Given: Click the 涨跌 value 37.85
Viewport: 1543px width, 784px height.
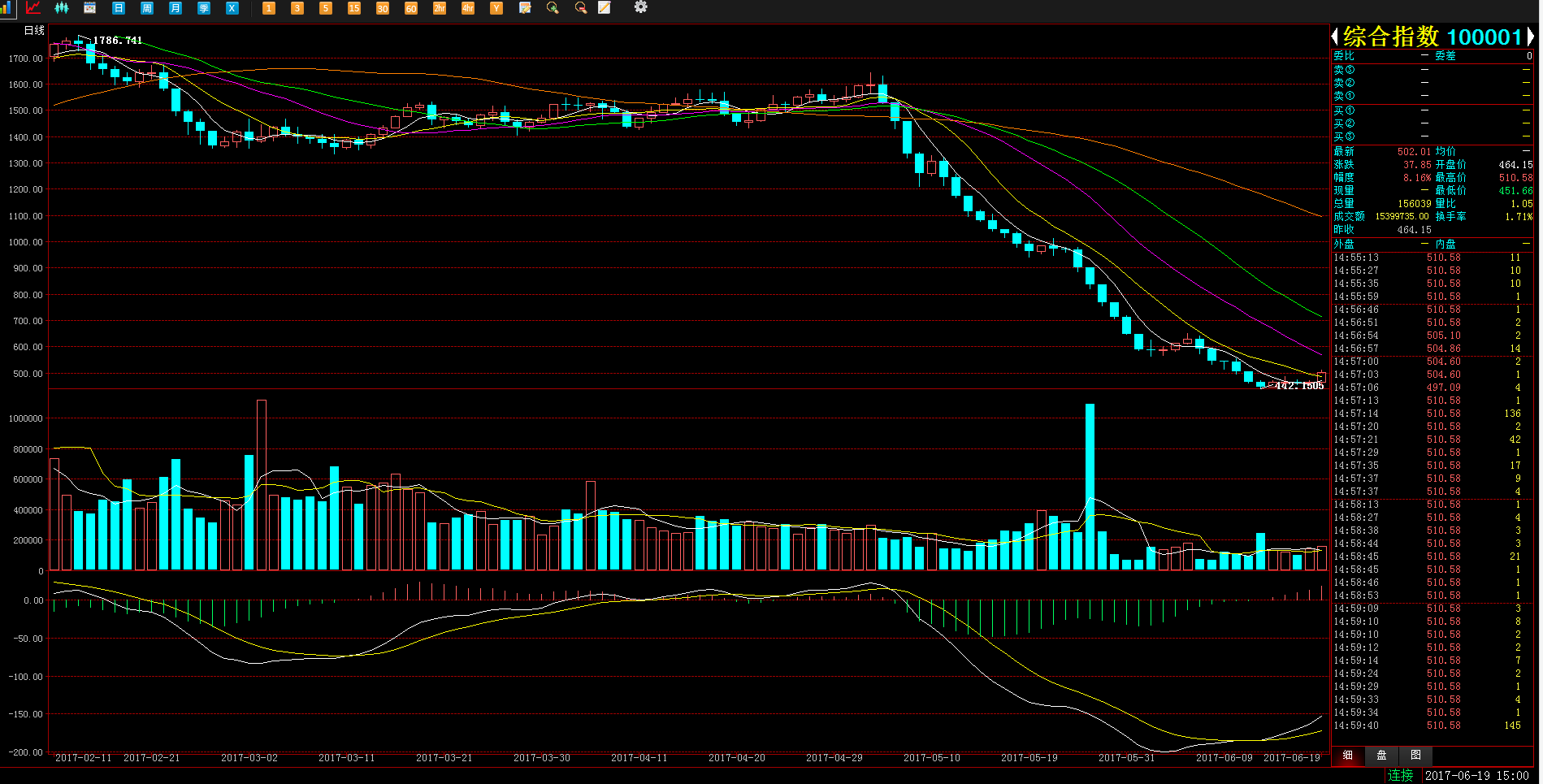Looking at the screenshot, I should point(1418,165).
